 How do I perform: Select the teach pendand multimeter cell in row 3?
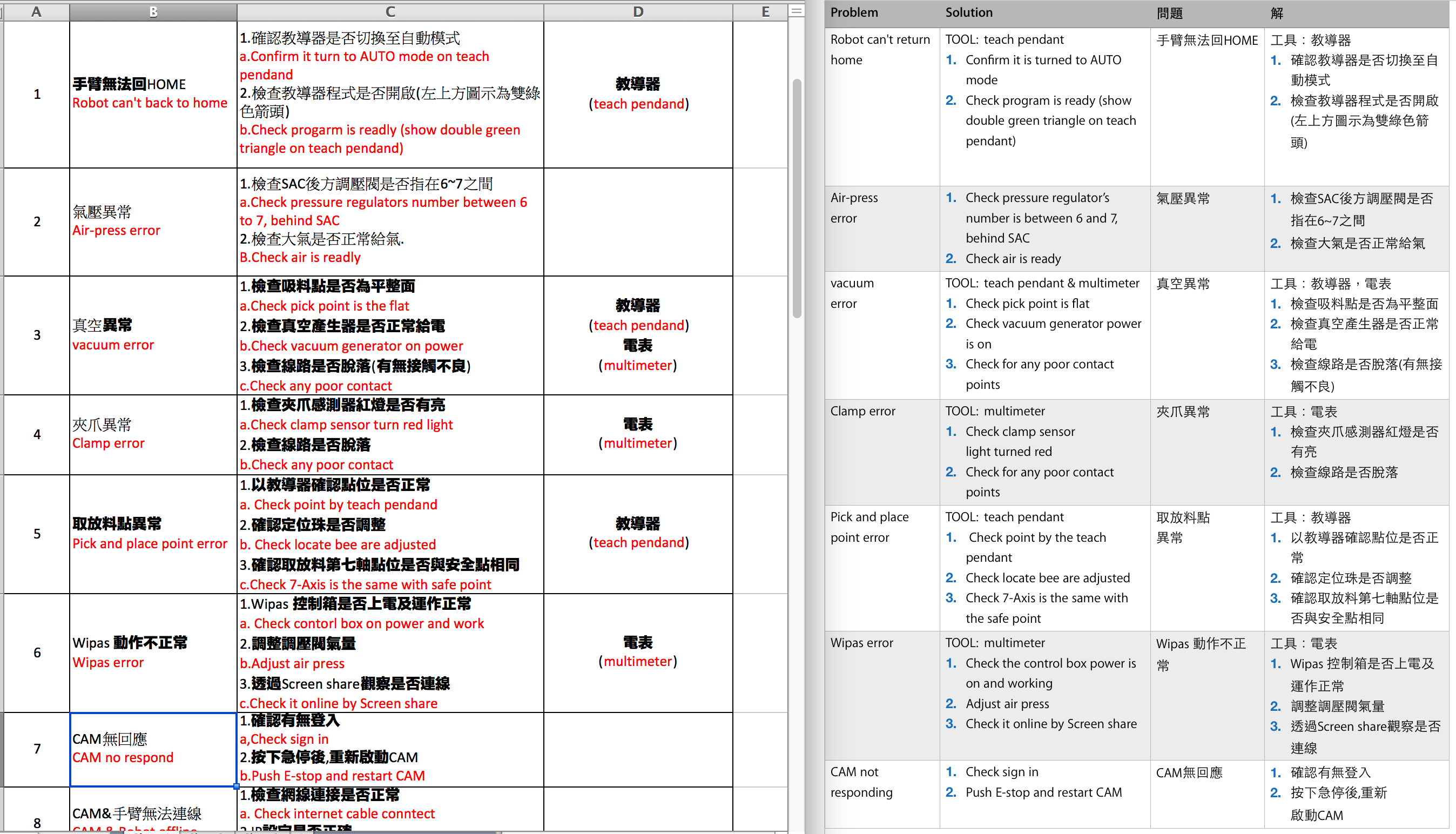point(638,335)
